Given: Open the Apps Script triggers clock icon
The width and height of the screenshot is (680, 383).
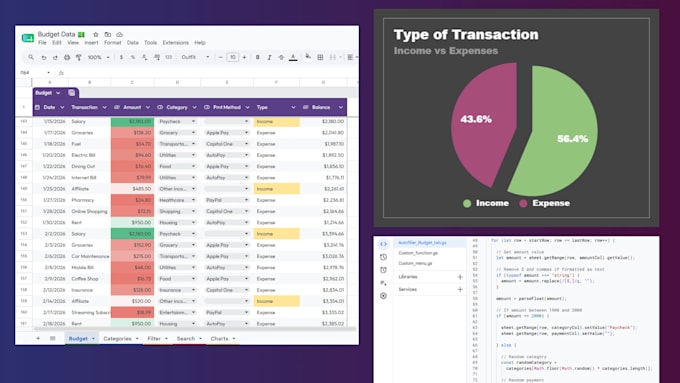Looking at the screenshot, I should (x=383, y=270).
